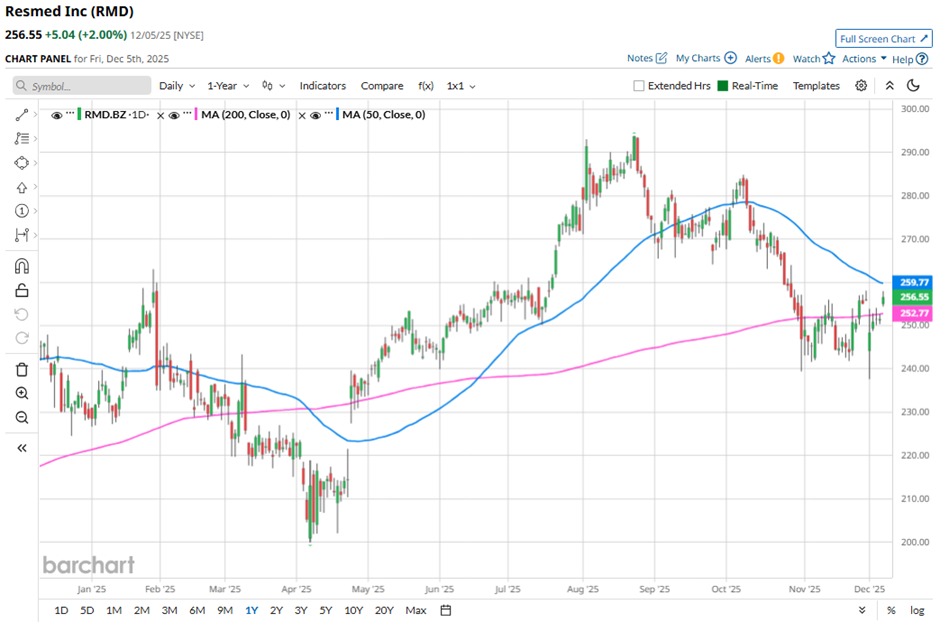The height and width of the screenshot is (623, 940).
Task: Click the green RMD.BZ color swatch
Action: [x=79, y=115]
